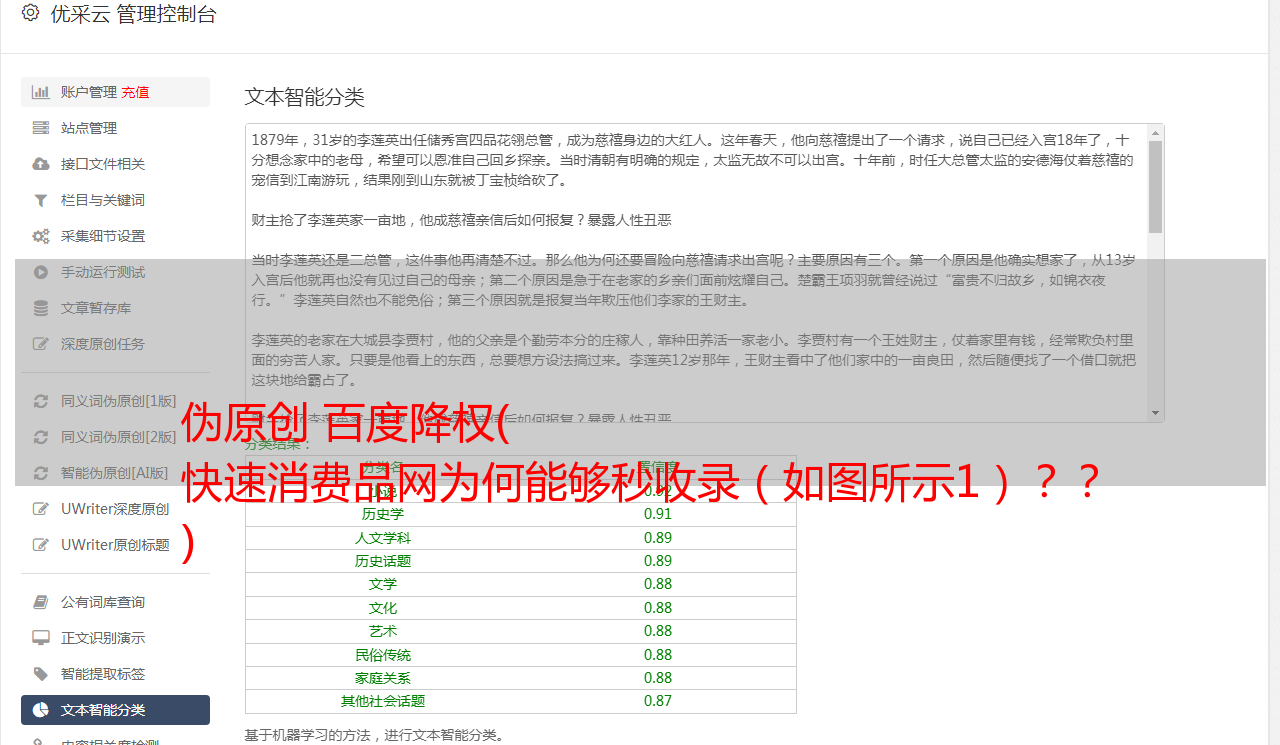Click the text area scrollbar thumb
Image resolution: width=1280 pixels, height=745 pixels.
click(x=1156, y=186)
